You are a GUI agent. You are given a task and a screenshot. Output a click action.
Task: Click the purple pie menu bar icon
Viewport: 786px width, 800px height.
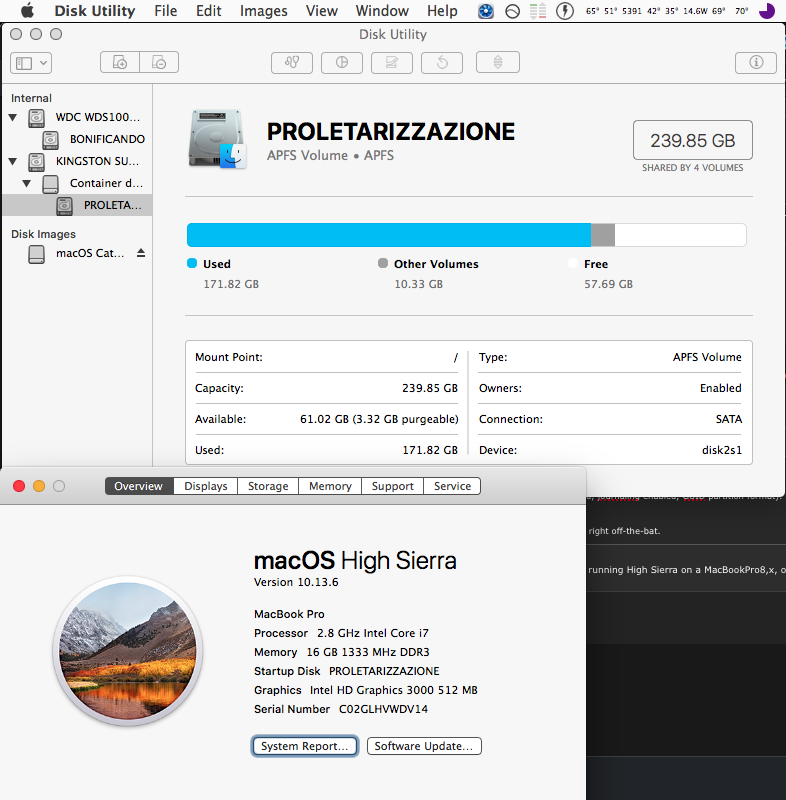tap(767, 11)
